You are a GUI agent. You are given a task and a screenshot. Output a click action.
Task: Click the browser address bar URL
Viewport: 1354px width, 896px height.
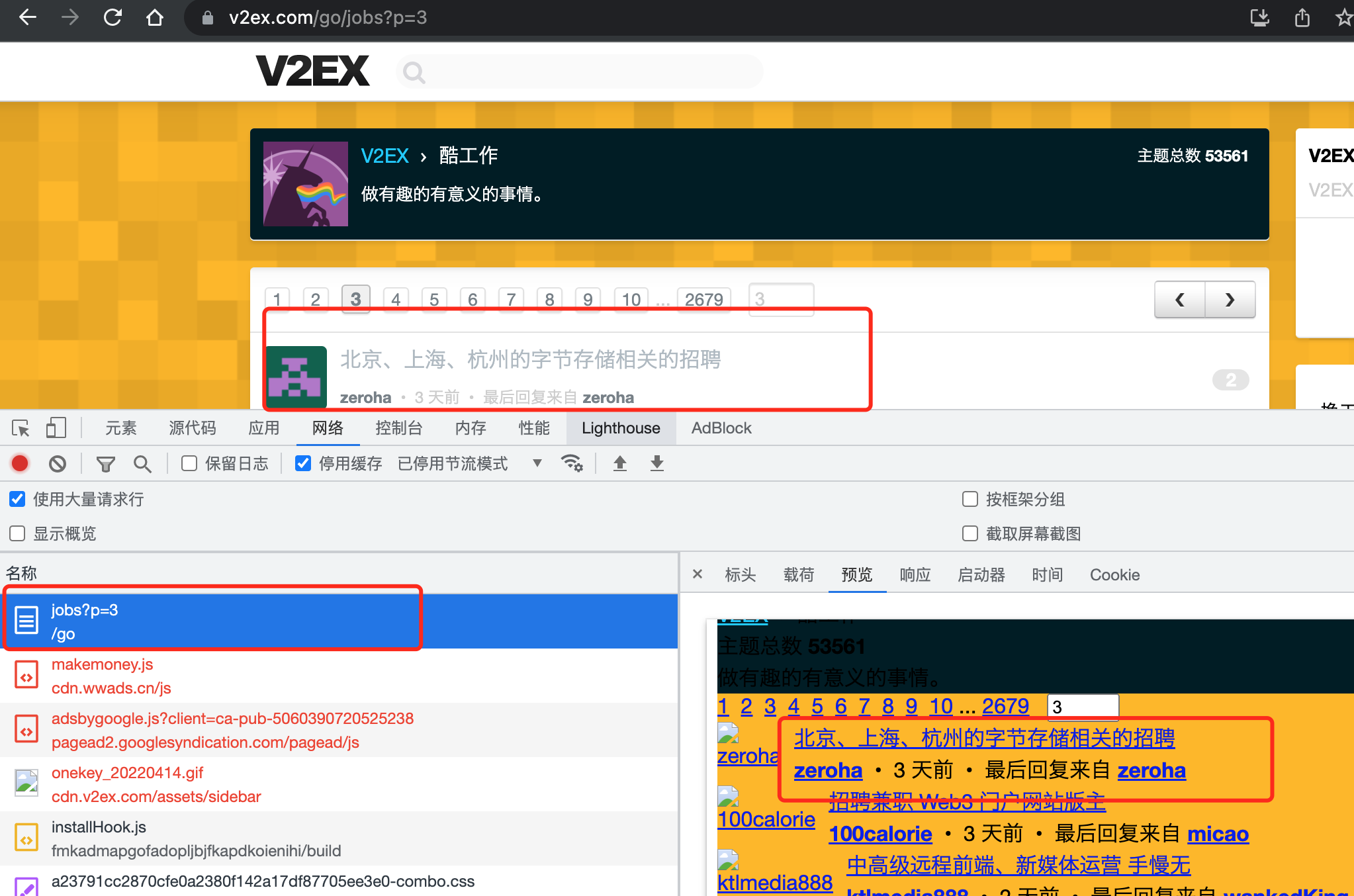pyautogui.click(x=328, y=17)
